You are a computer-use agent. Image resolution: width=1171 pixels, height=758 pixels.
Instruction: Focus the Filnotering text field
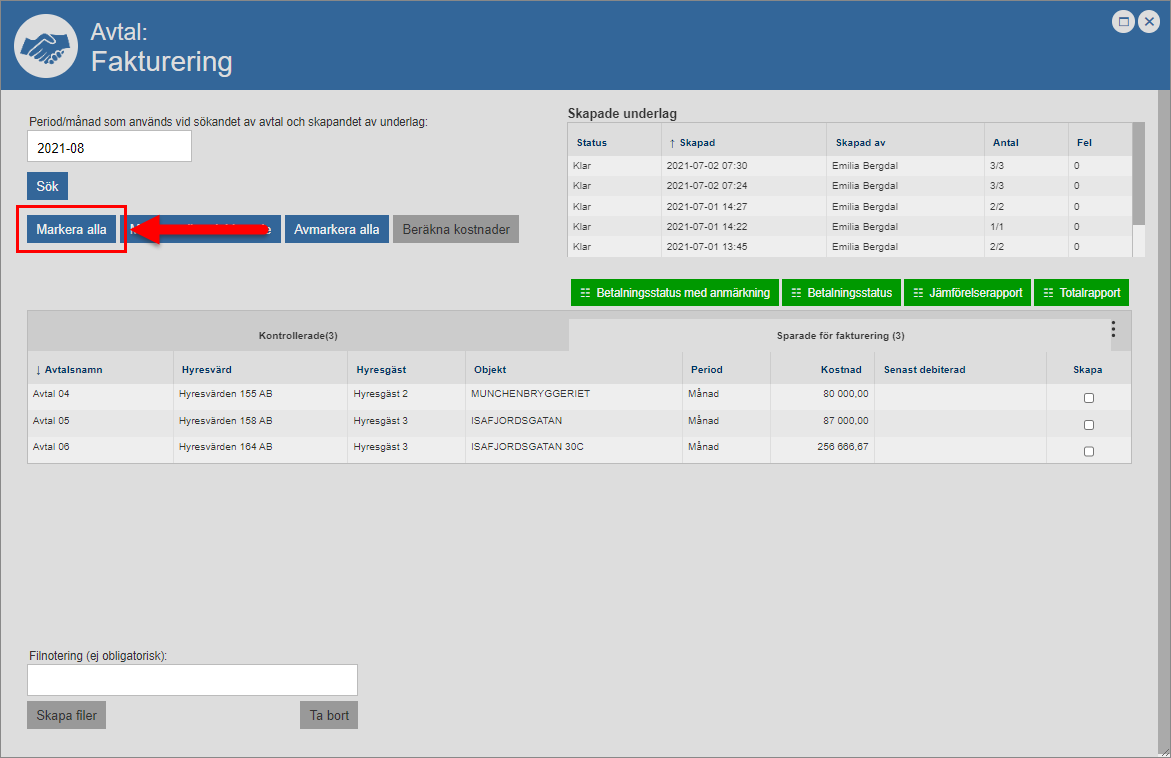pos(192,680)
